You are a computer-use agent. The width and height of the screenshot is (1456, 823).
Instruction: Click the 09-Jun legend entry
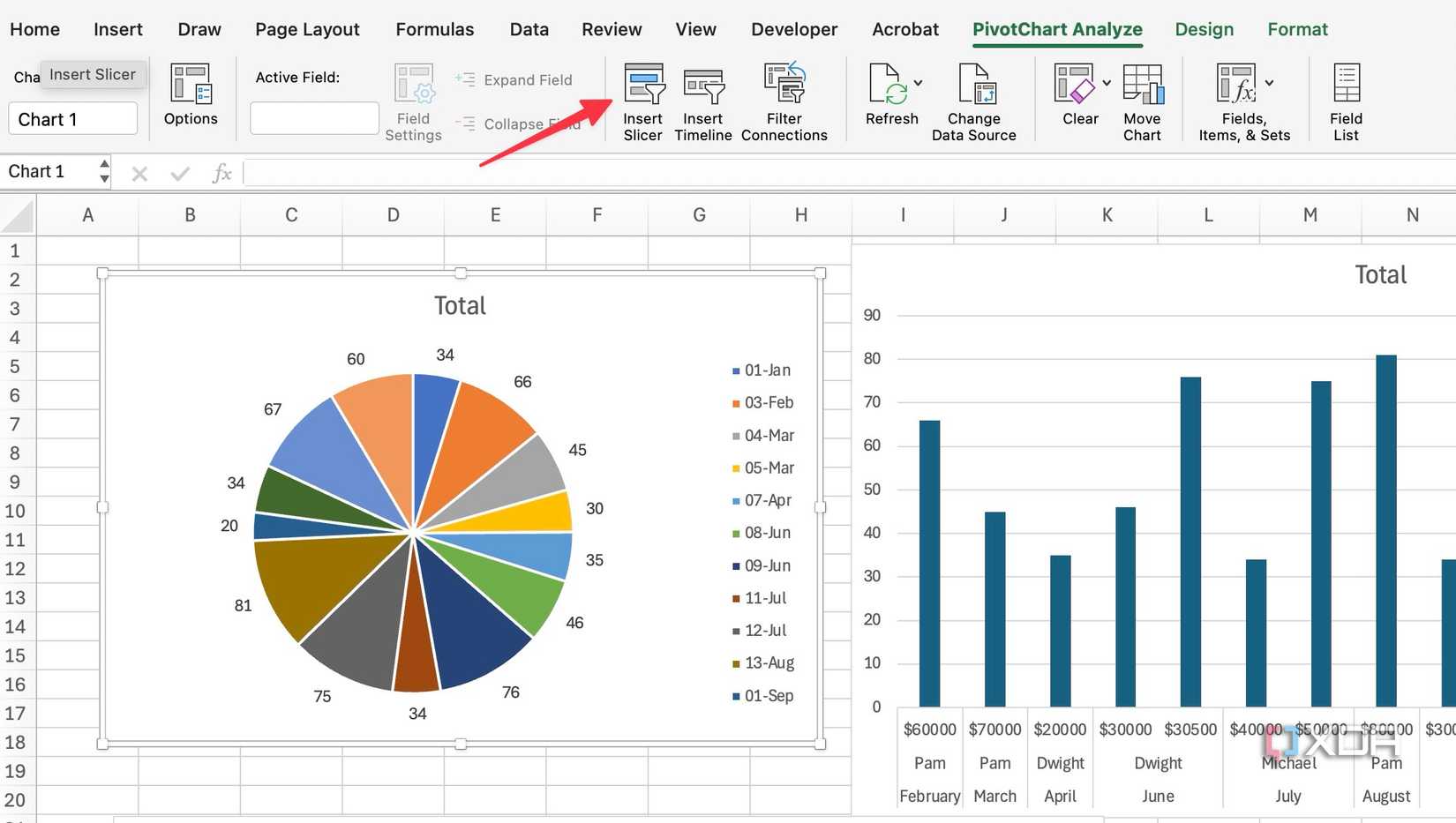pyautogui.click(x=762, y=565)
